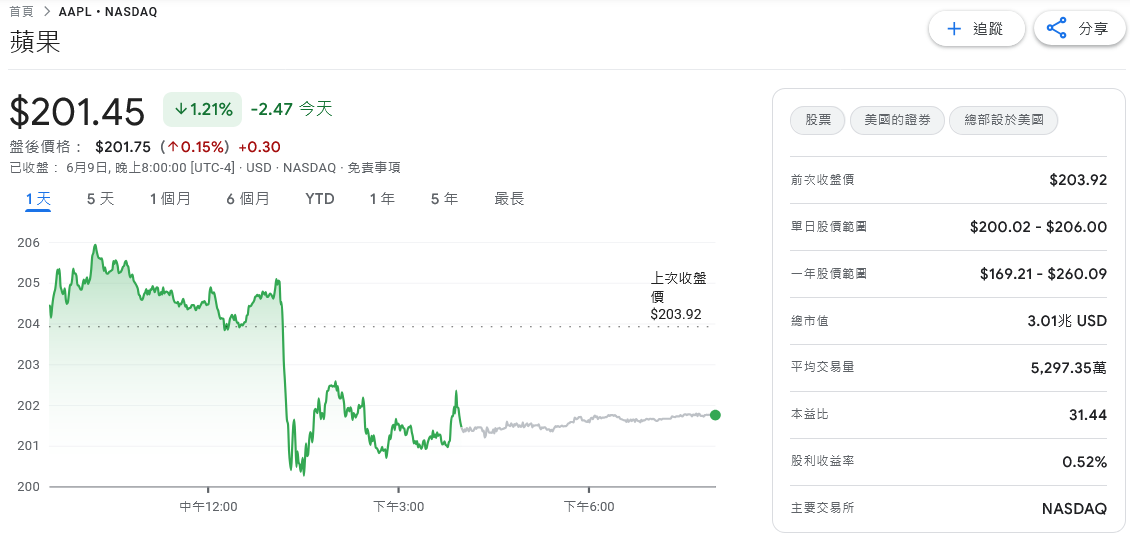Click the 已收盤 market status text
Viewport: 1130px width, 535px height.
click(x=29, y=168)
